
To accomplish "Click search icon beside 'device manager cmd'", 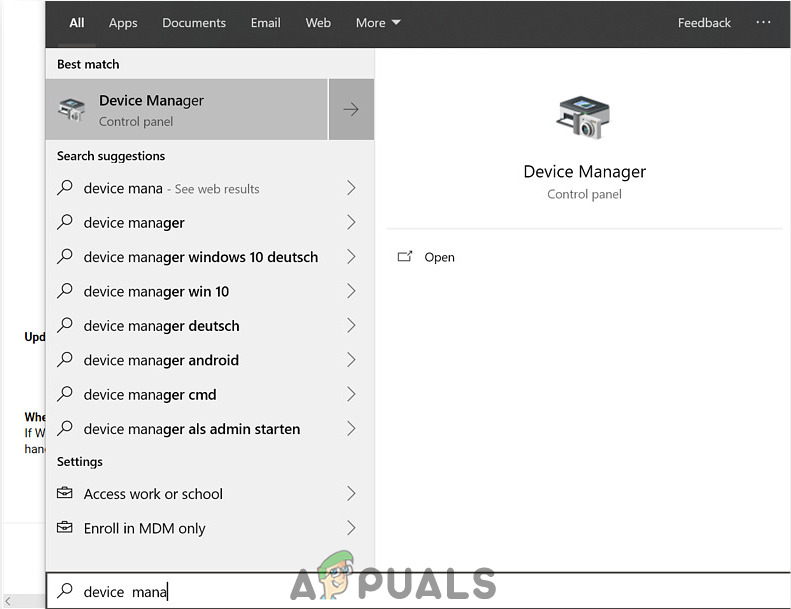I will pyautogui.click(x=65, y=394).
